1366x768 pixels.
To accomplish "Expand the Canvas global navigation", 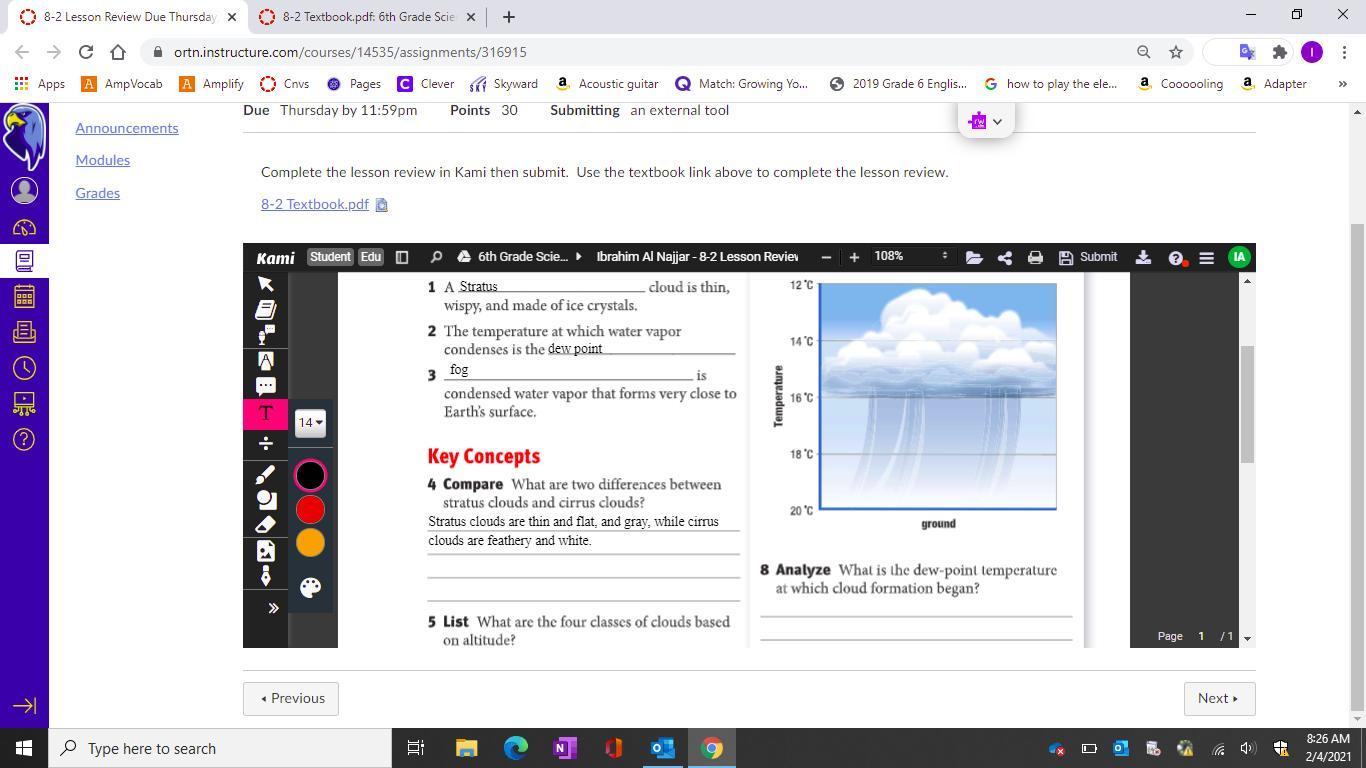I will click(x=24, y=705).
